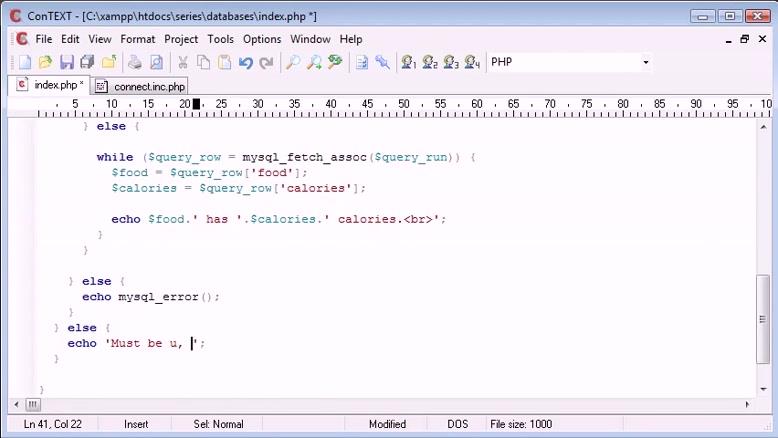
Task: Click 'calories.<br>' in the echo line
Action: [386, 219]
